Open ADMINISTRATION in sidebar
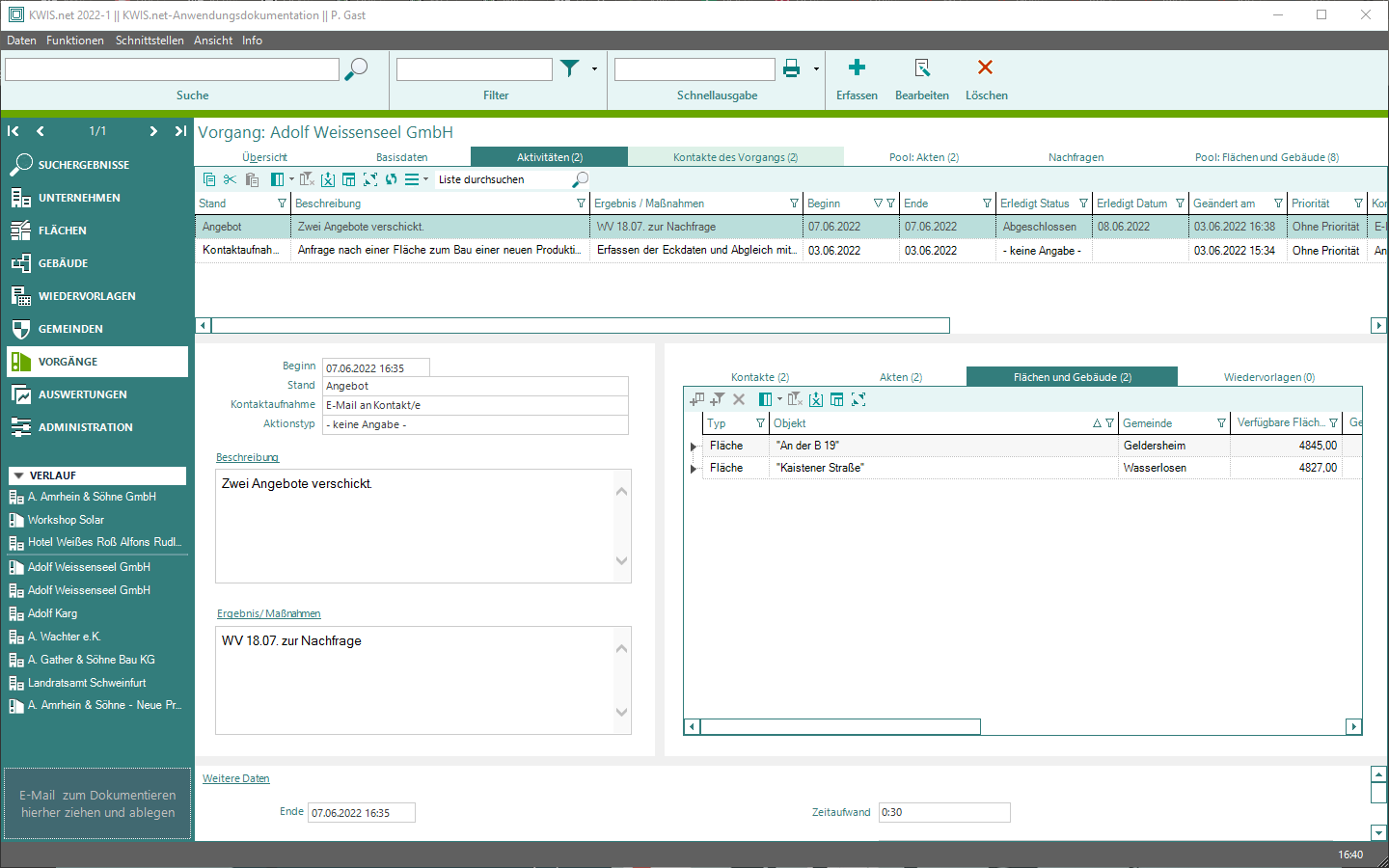 [x=96, y=427]
